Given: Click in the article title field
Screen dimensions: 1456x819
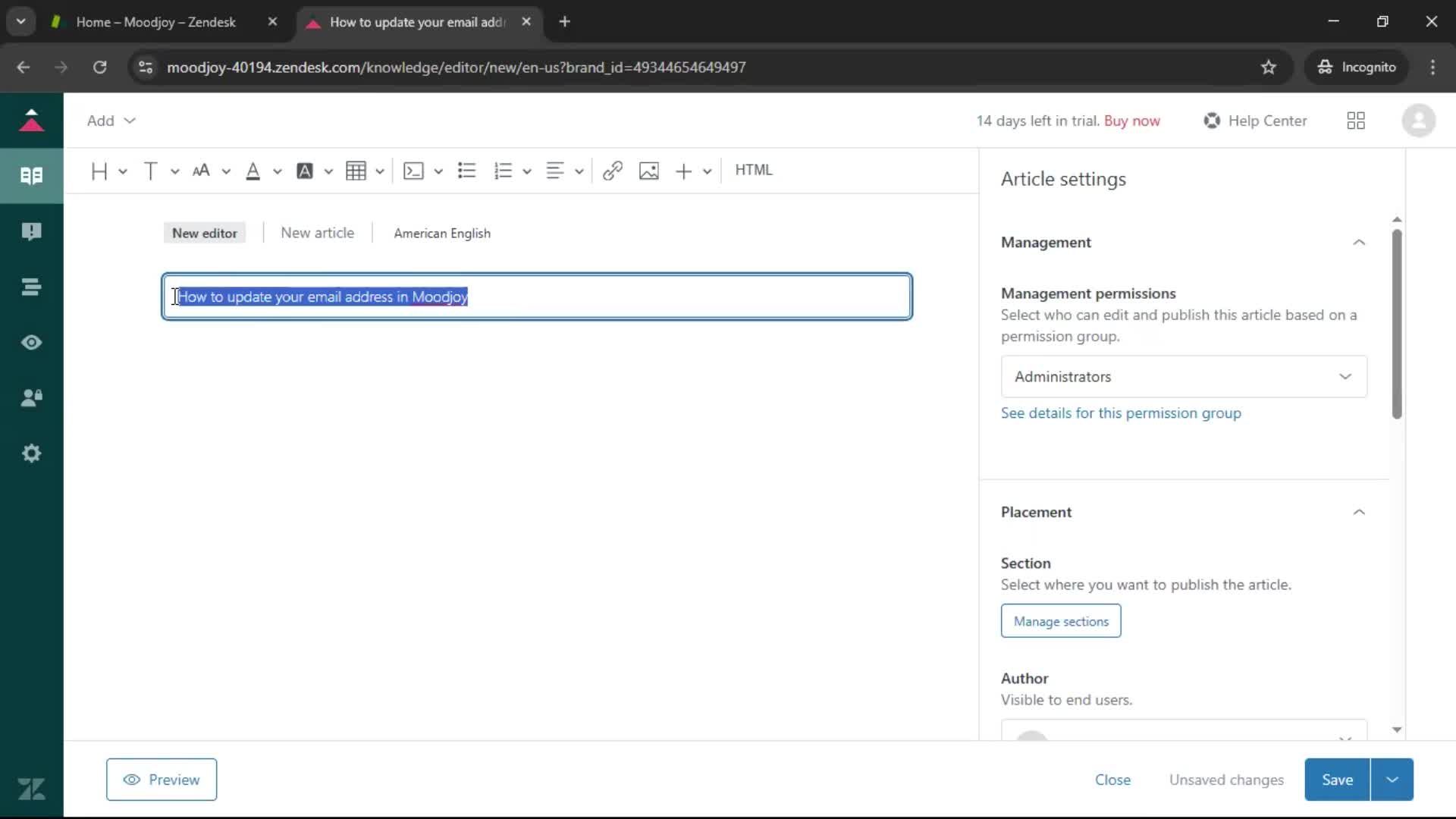Looking at the screenshot, I should click(537, 297).
